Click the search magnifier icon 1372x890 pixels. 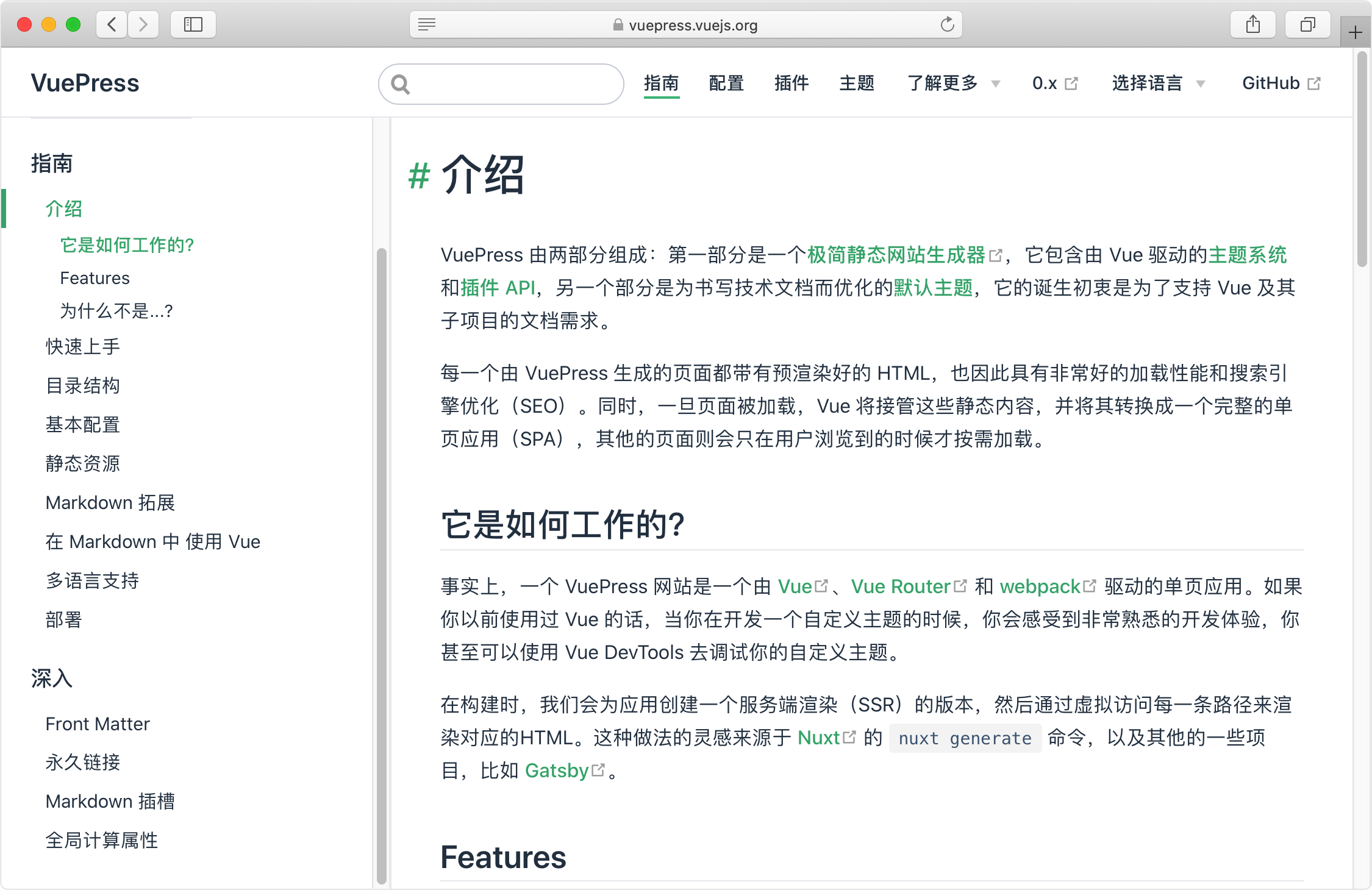pos(401,84)
